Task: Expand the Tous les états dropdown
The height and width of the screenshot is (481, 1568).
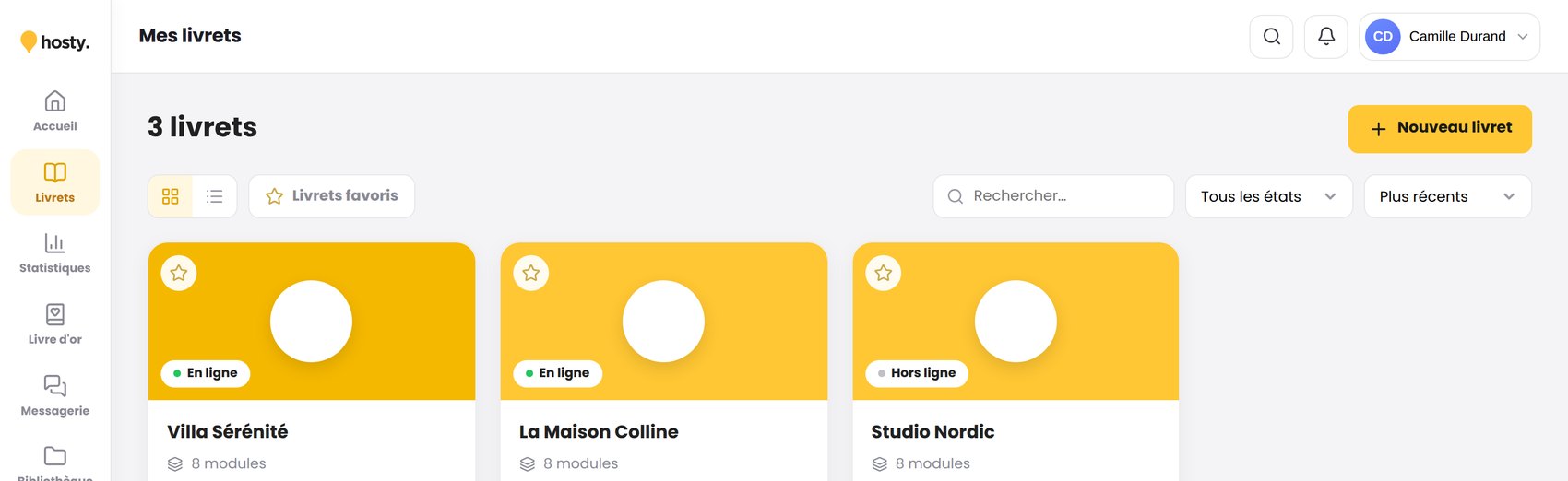Action: [x=1269, y=196]
